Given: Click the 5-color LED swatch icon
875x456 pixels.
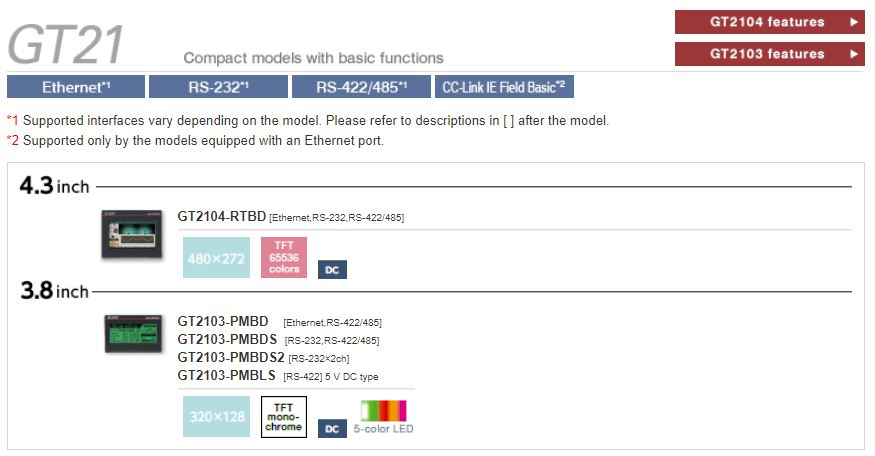Looking at the screenshot, I should click(383, 412).
